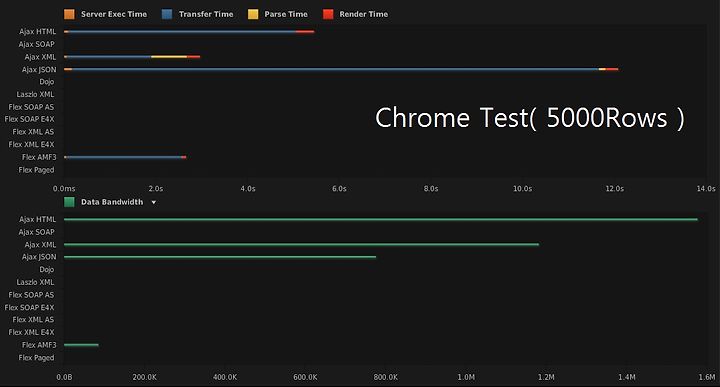
Task: Click Ajax XML label in the Data Bandwidth chart
Action: (40, 245)
